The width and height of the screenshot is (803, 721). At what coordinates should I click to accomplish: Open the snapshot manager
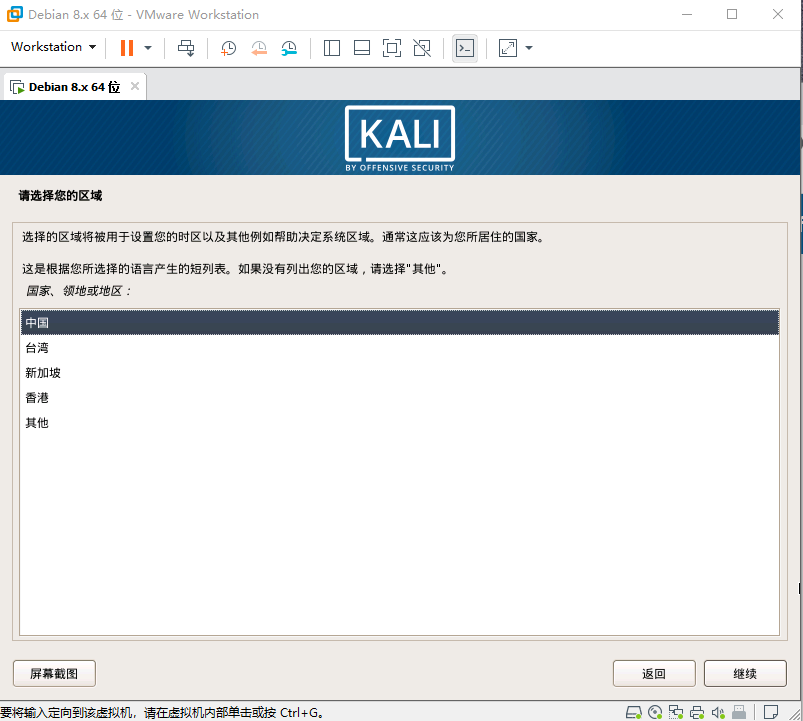pyautogui.click(x=289, y=48)
